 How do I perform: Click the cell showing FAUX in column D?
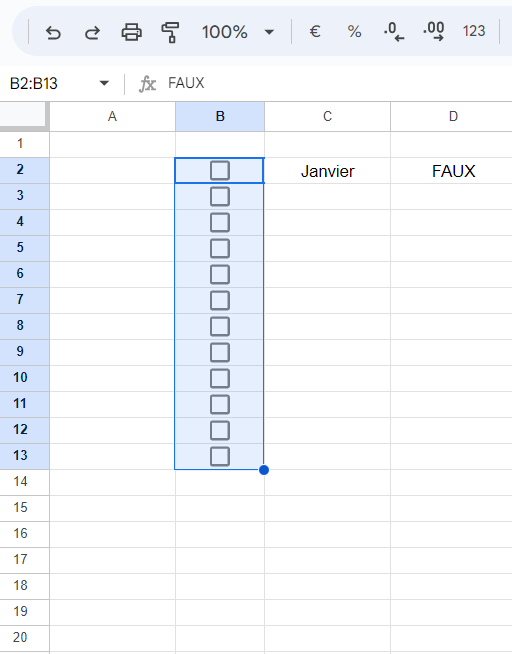(453, 171)
